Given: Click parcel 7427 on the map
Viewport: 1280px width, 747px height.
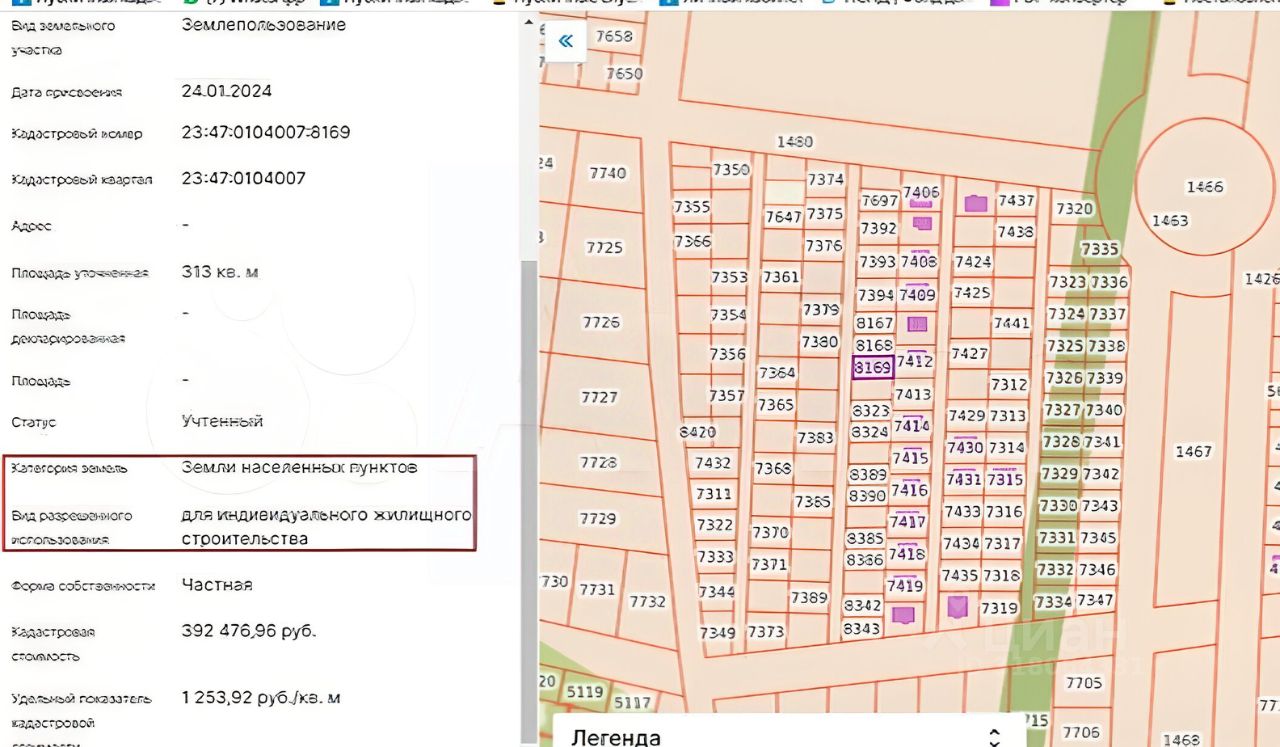Looking at the screenshot, I should 969,353.
